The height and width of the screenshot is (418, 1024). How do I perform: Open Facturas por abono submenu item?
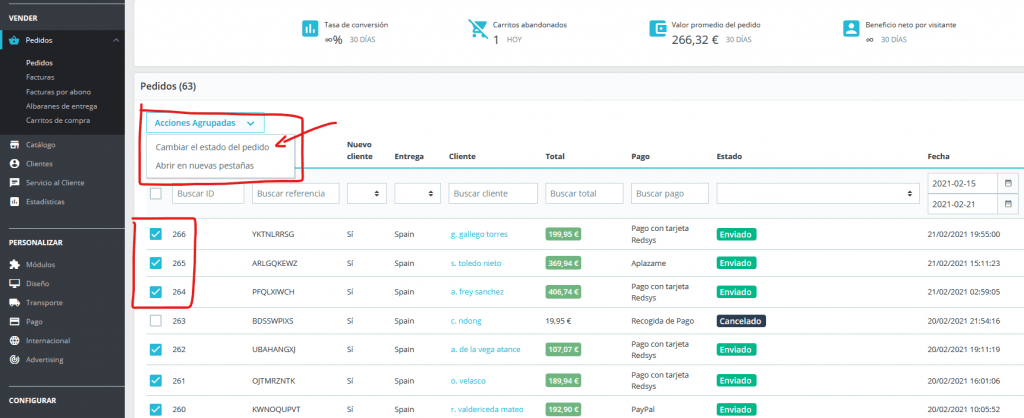58,92
